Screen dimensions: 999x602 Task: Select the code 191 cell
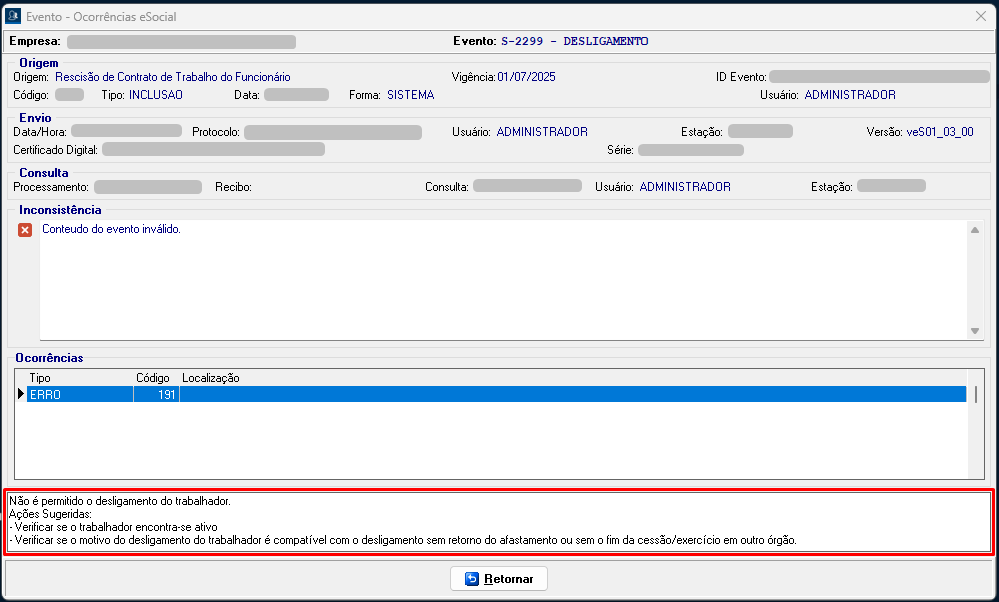[156, 395]
